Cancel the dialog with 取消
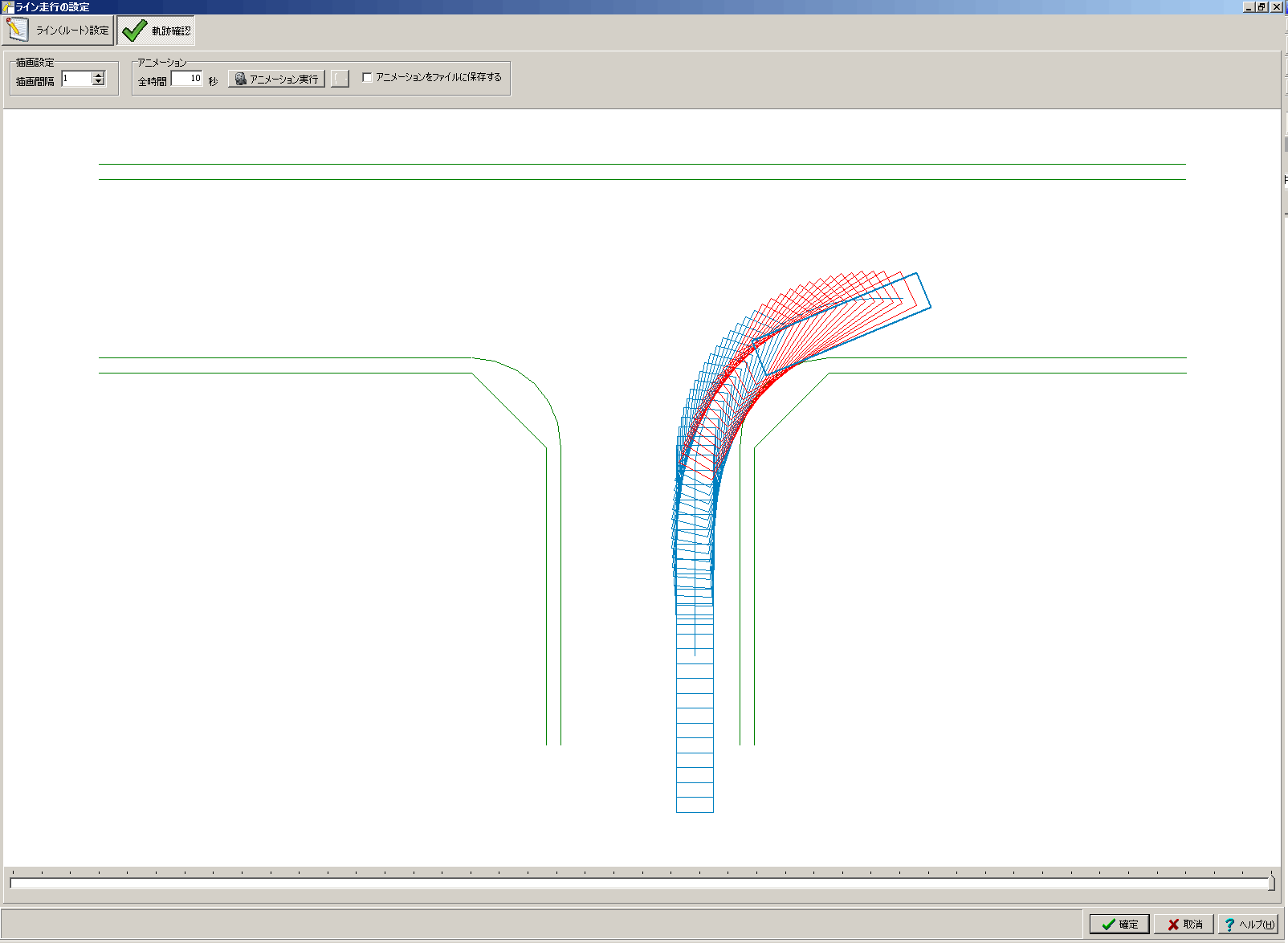 tap(1184, 925)
